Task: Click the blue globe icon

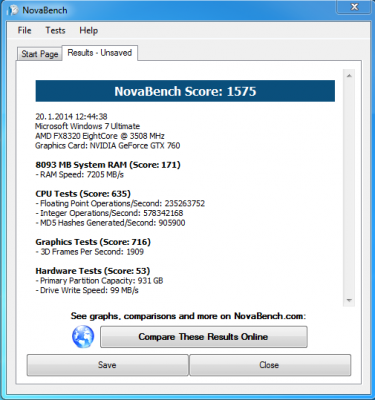Action: pos(83,337)
